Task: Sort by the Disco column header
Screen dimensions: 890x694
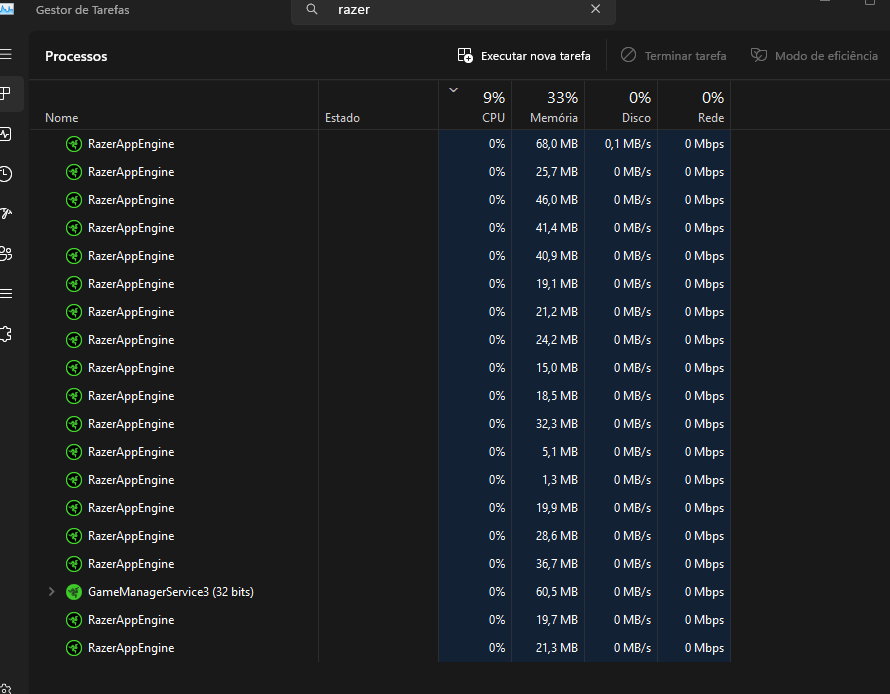Action: [x=622, y=106]
